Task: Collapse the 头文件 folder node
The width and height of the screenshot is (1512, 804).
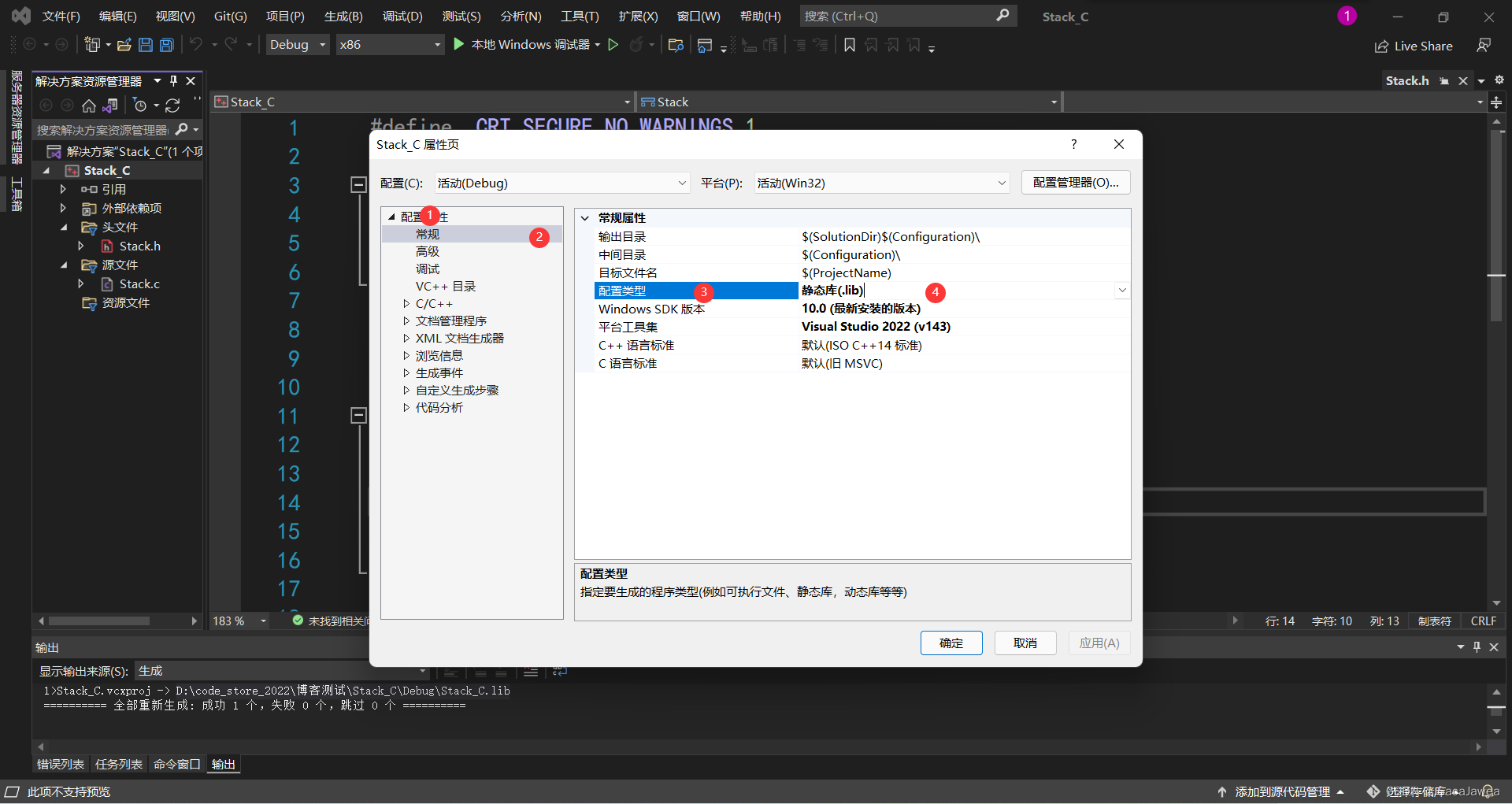Action: [x=64, y=228]
